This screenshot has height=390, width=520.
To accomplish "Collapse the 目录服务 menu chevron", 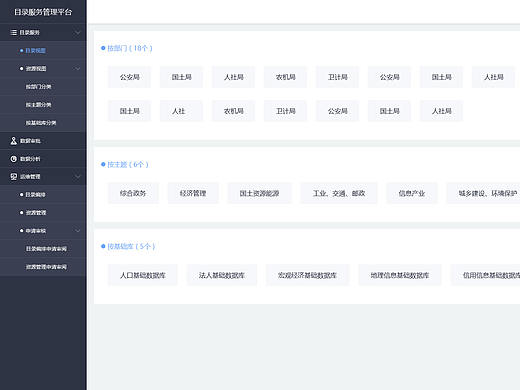I will coord(77,33).
